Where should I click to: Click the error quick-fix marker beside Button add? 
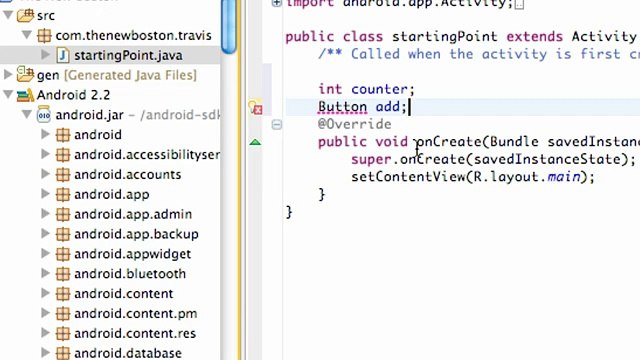tap(256, 107)
